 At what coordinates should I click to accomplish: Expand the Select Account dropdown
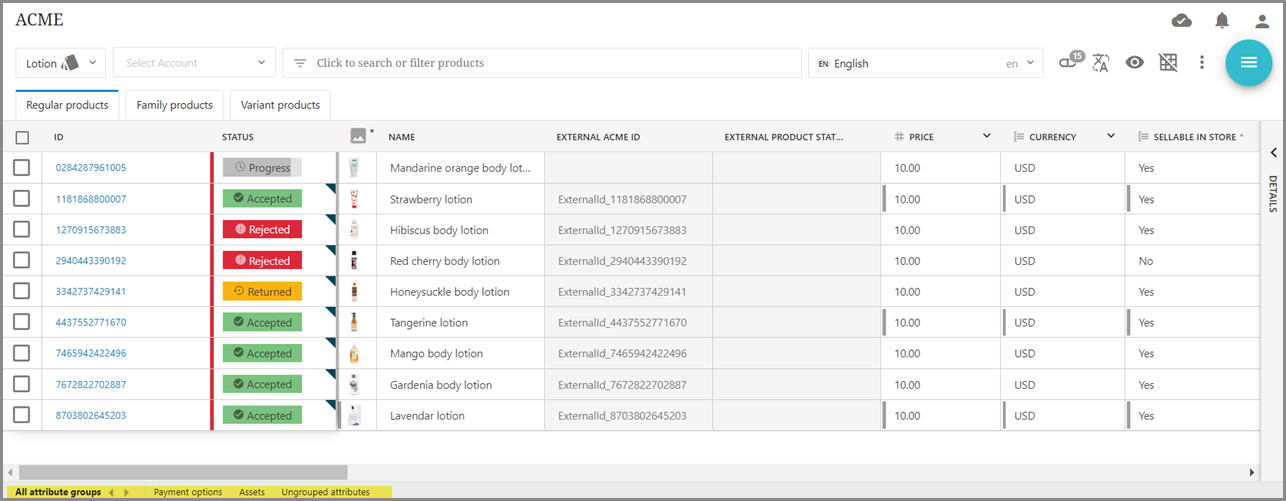tap(195, 63)
